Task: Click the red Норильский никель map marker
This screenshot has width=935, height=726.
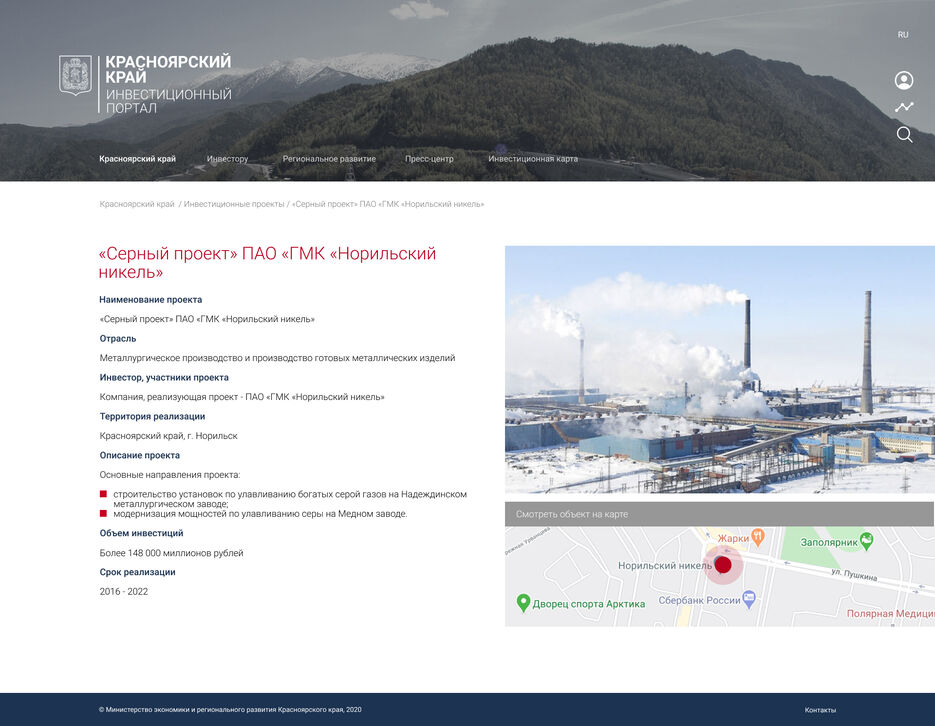Action: (x=723, y=564)
